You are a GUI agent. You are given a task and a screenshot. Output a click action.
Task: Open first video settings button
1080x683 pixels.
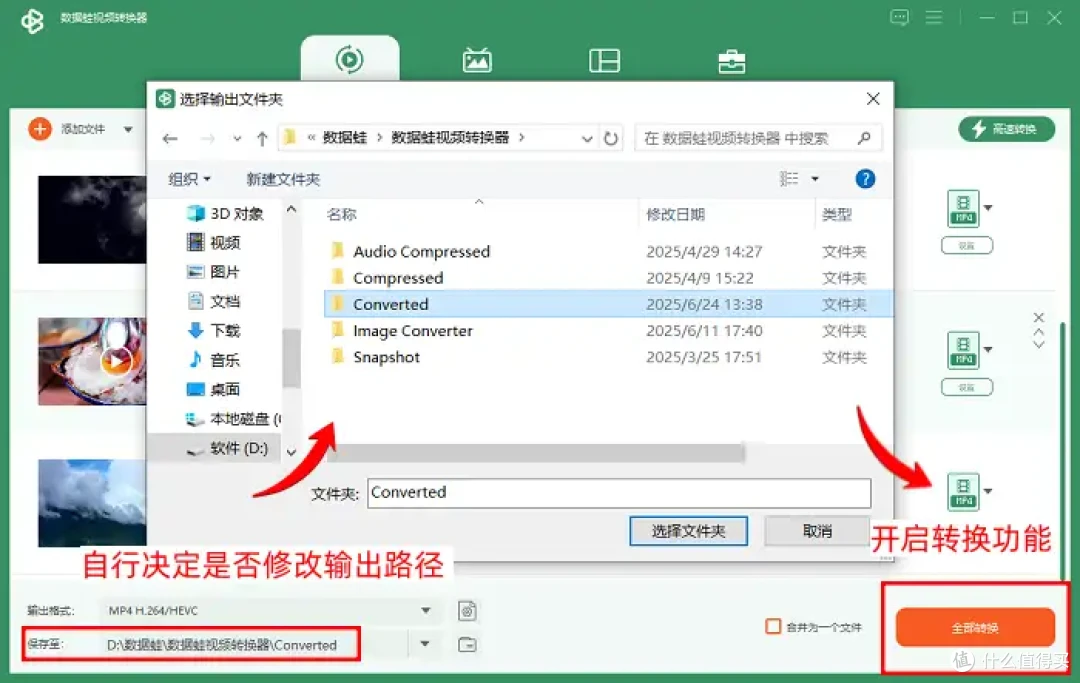tap(966, 246)
